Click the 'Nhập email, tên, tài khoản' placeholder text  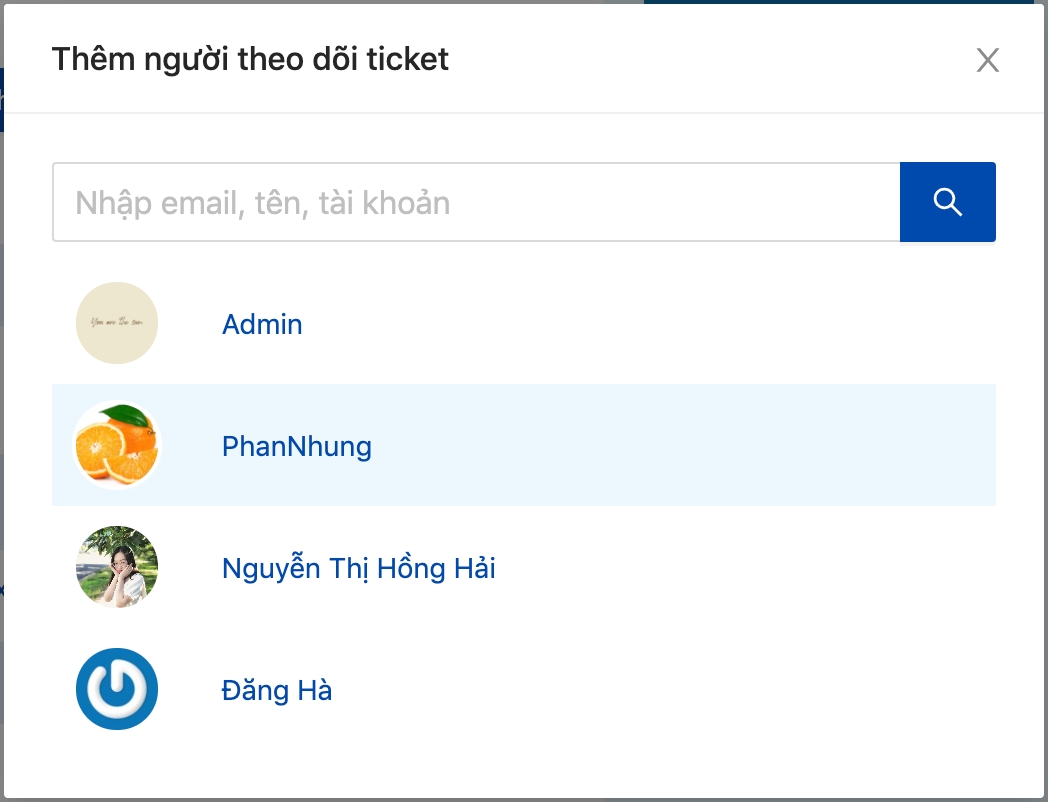tap(262, 203)
